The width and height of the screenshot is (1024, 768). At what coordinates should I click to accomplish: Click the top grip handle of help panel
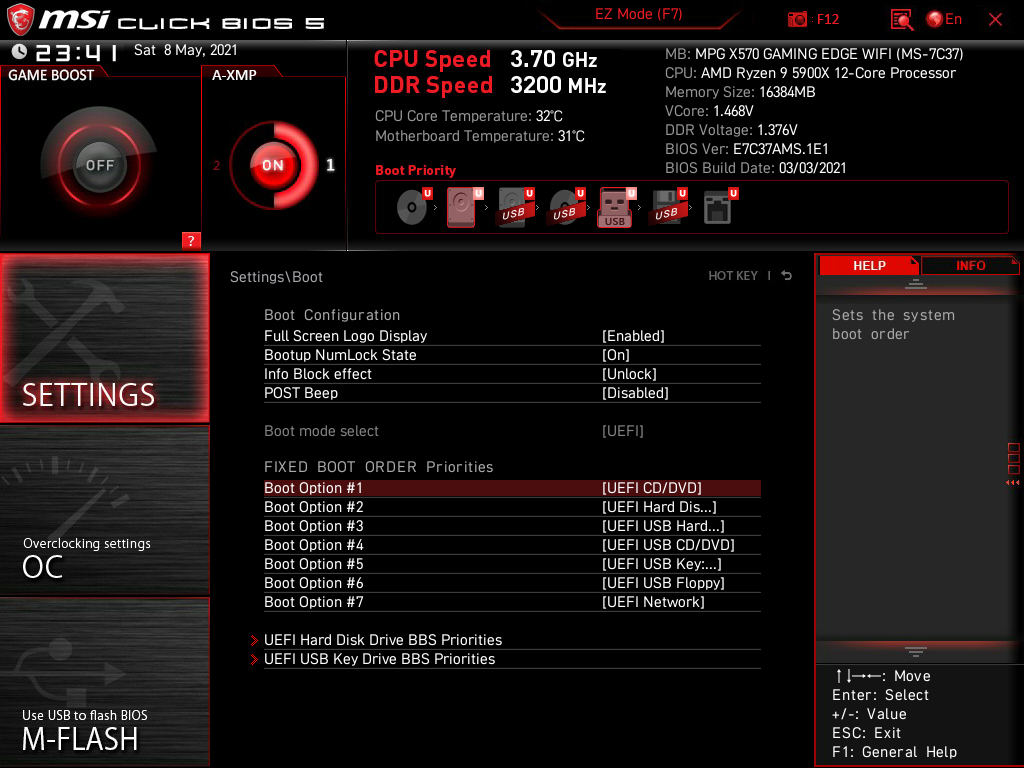click(916, 284)
